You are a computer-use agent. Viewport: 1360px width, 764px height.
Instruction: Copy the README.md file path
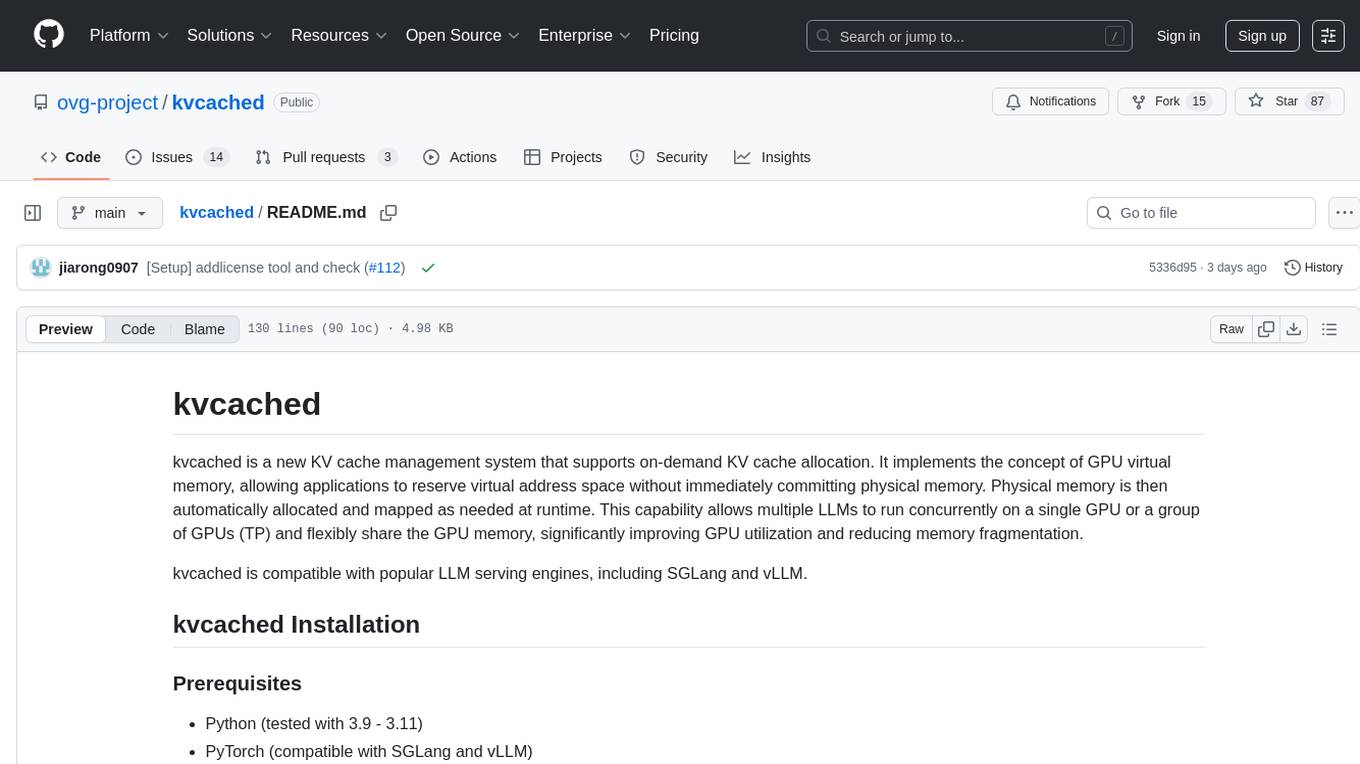(x=389, y=213)
